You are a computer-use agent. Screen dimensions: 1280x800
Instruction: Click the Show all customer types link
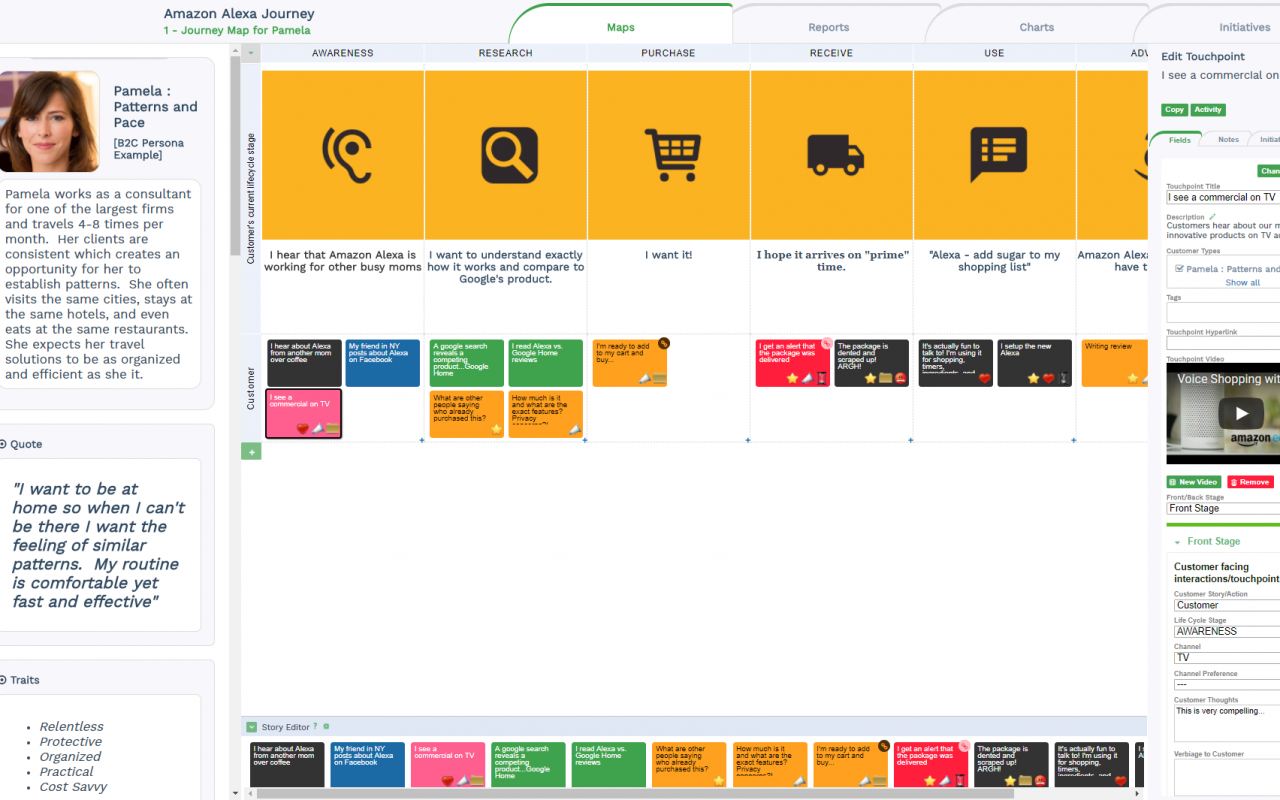(1243, 283)
